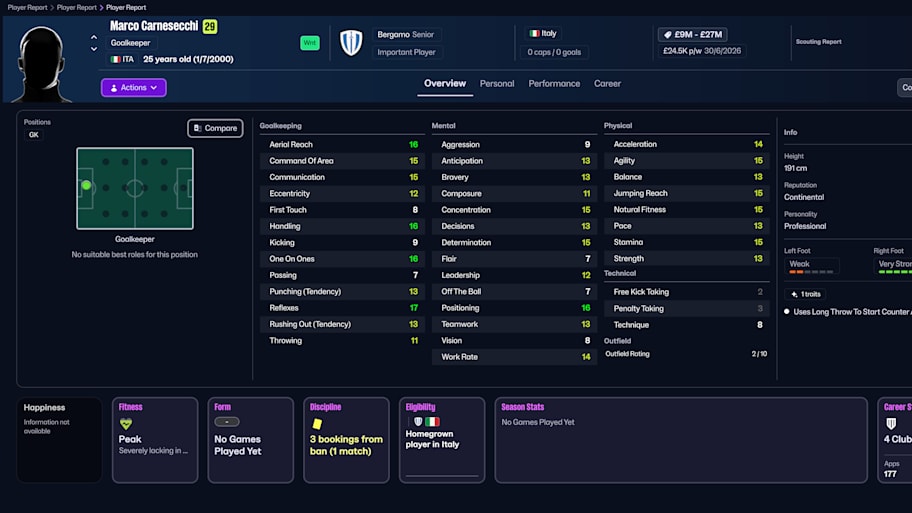This screenshot has width=912, height=513.
Task: Click the Discipline card
Action: tap(346, 440)
